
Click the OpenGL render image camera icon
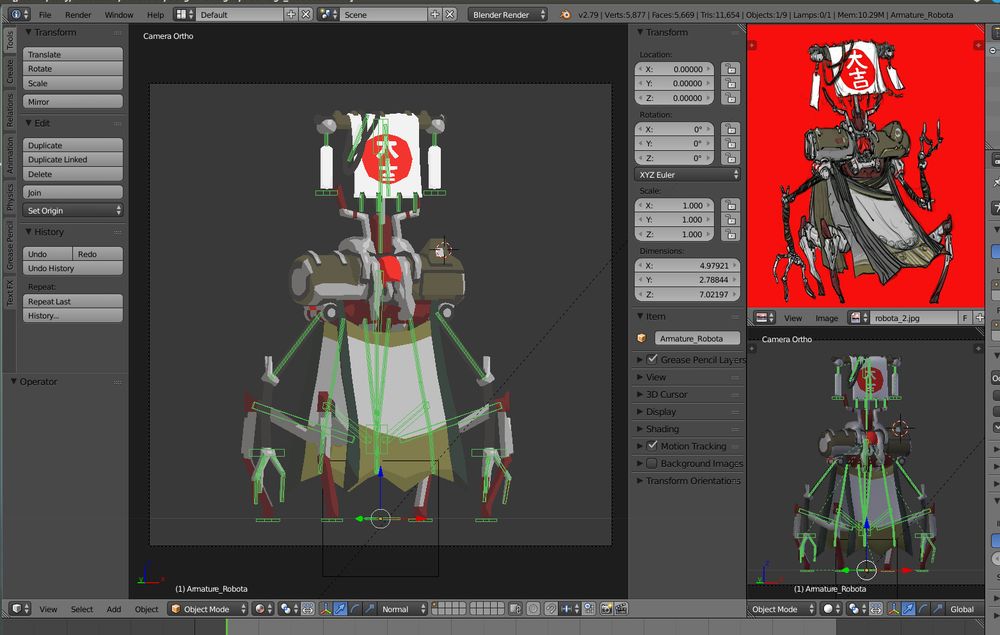click(606, 609)
